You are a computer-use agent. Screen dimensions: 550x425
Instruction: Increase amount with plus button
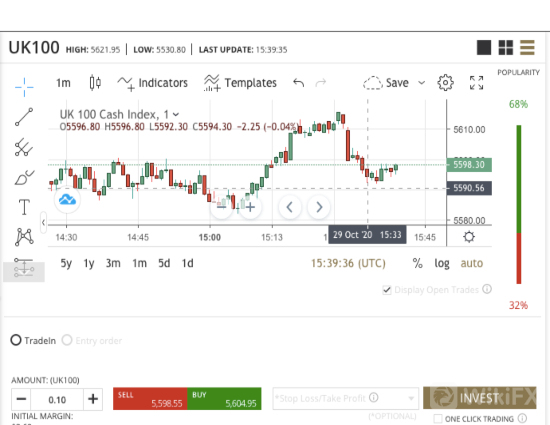point(93,399)
